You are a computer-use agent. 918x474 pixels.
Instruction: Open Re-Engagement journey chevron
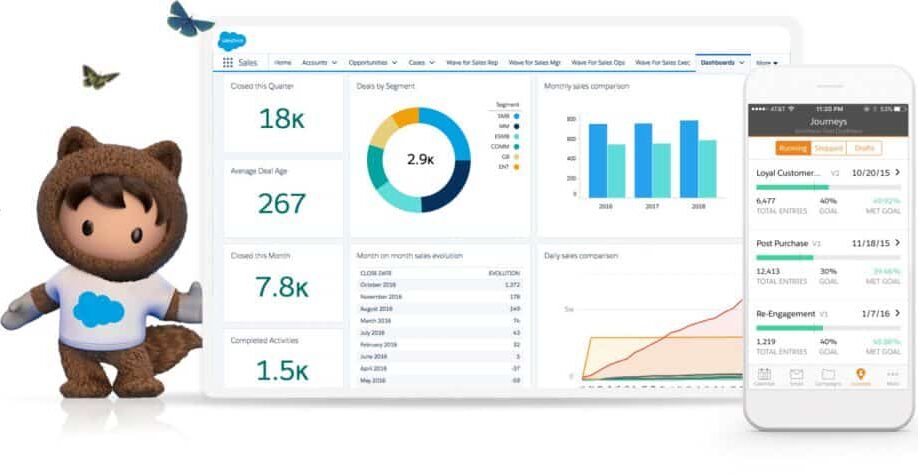pyautogui.click(x=897, y=314)
